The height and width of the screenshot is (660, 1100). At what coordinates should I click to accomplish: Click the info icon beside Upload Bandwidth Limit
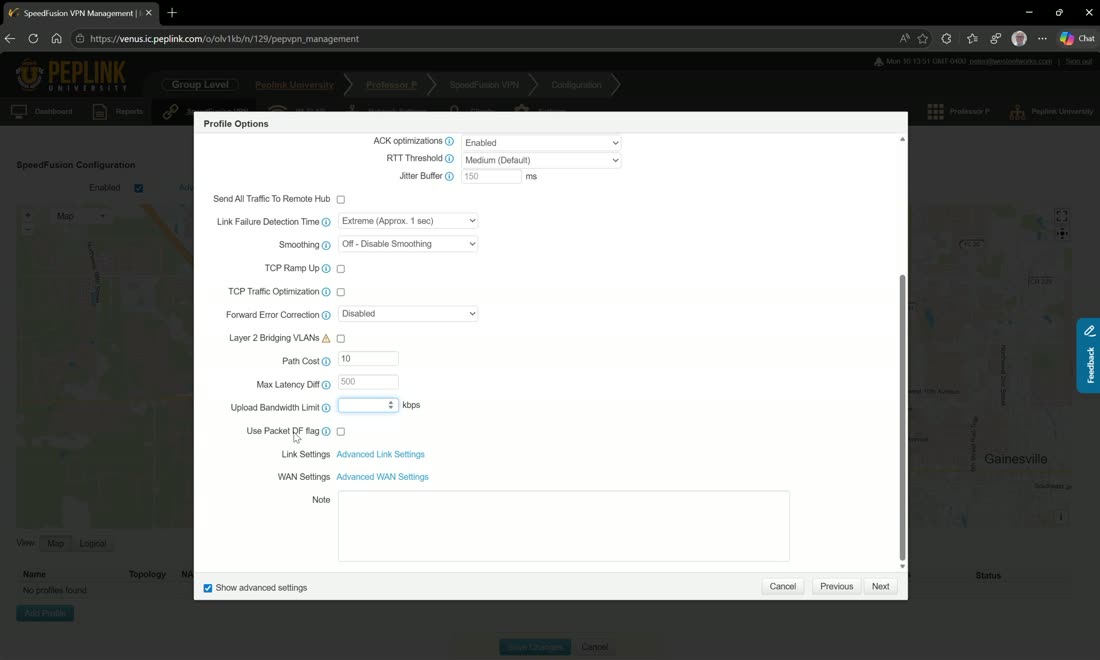pos(326,408)
